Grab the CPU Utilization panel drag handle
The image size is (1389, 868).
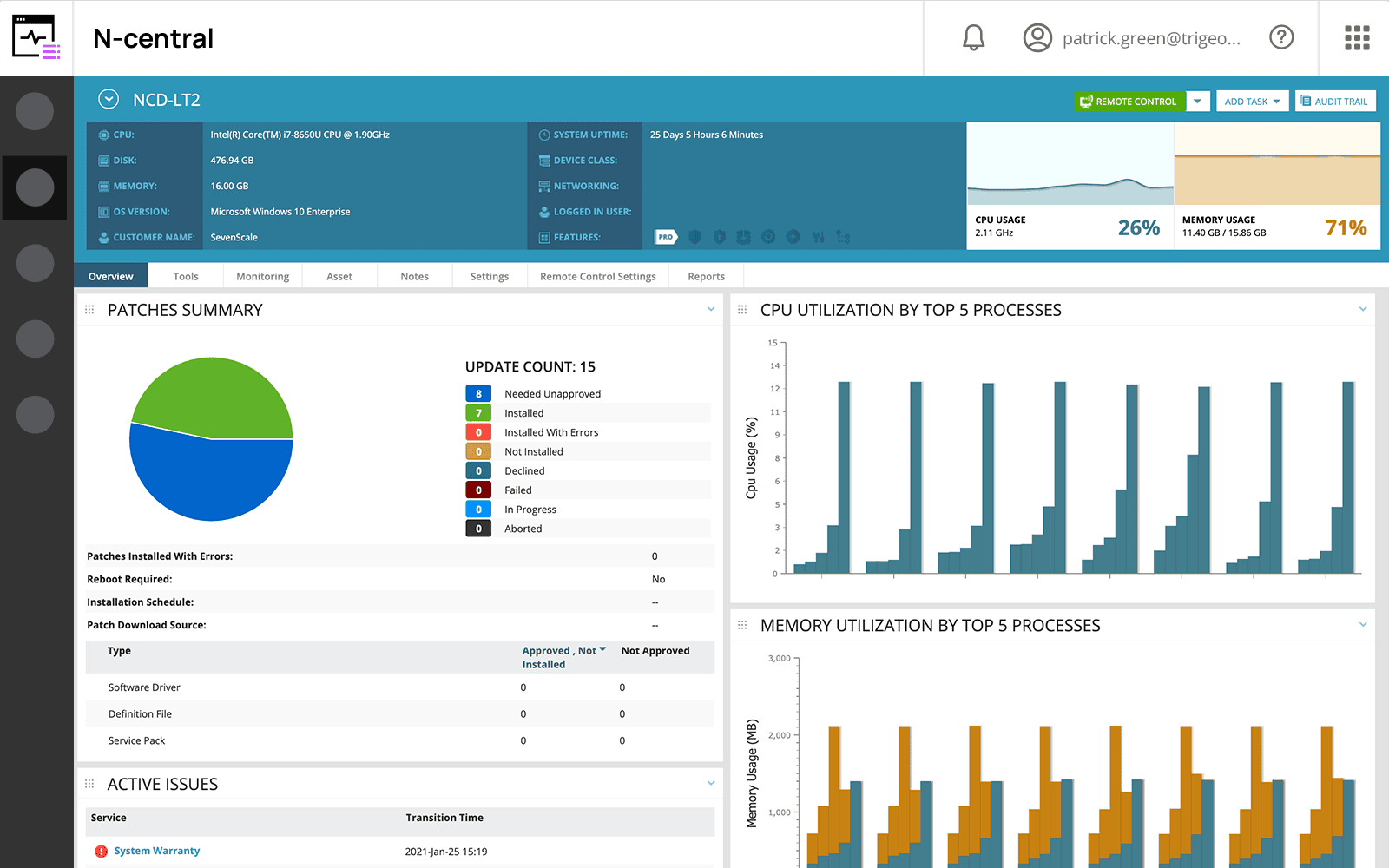tap(742, 310)
